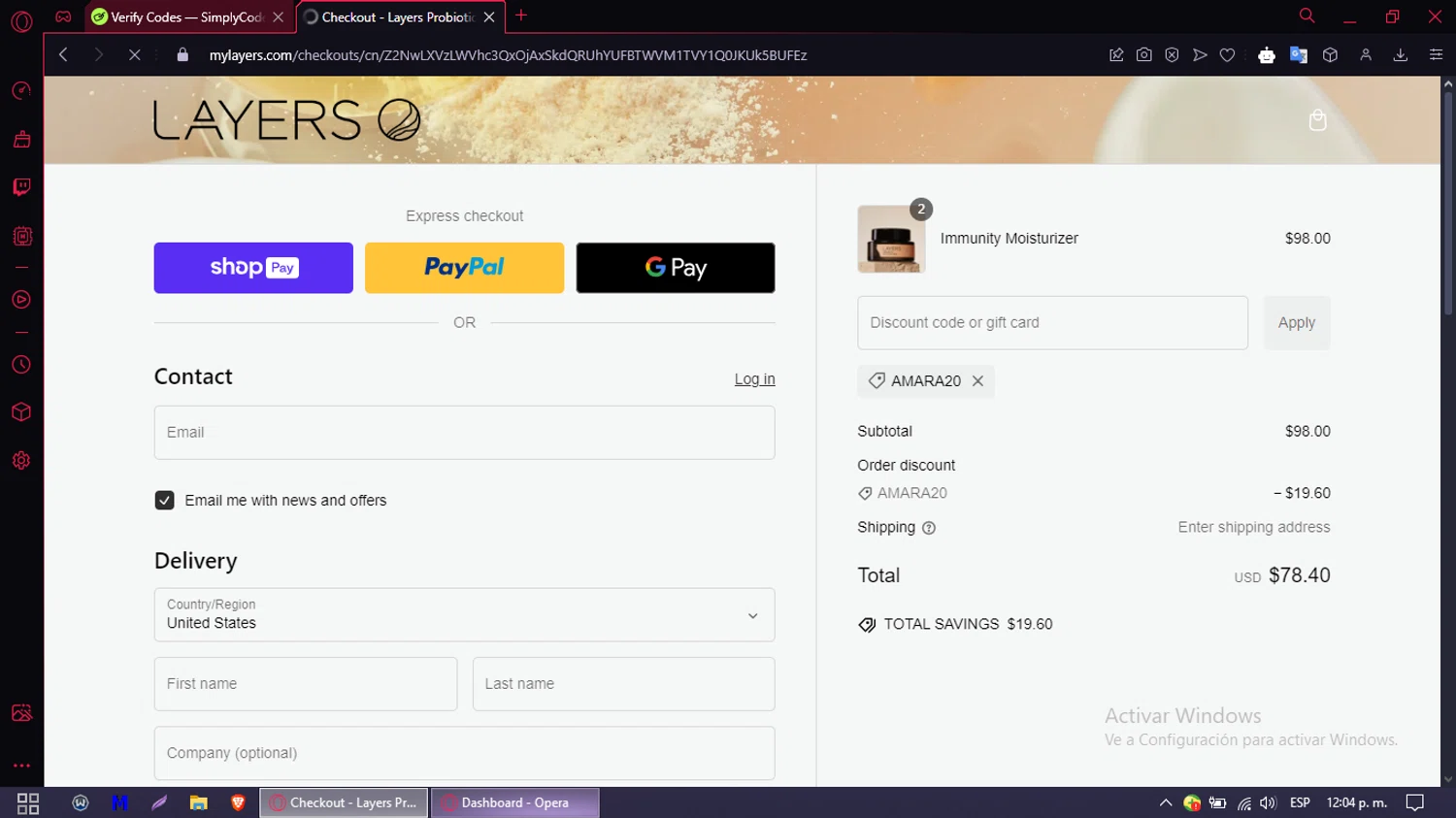The width and height of the screenshot is (1456, 818).
Task: Go back to the previous page
Action: (63, 55)
